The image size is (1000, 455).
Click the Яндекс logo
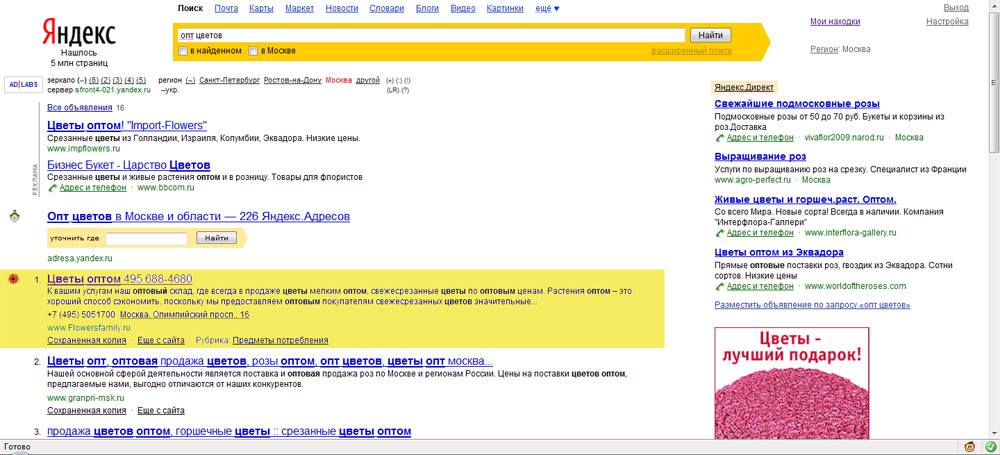[x=79, y=33]
